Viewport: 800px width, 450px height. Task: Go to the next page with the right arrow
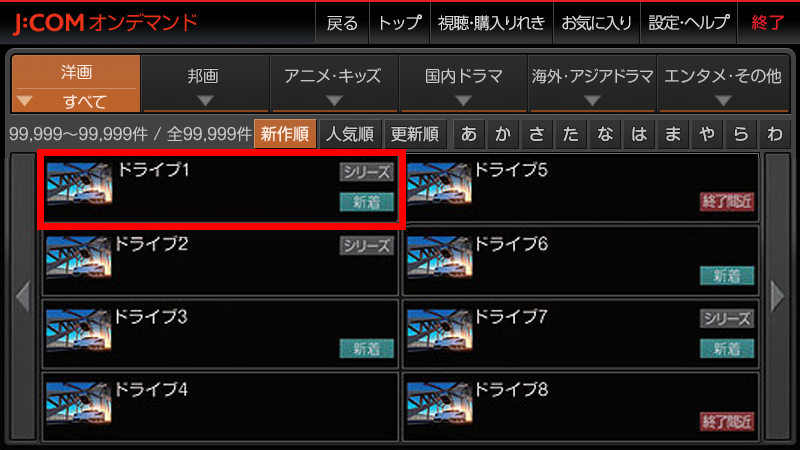point(777,296)
